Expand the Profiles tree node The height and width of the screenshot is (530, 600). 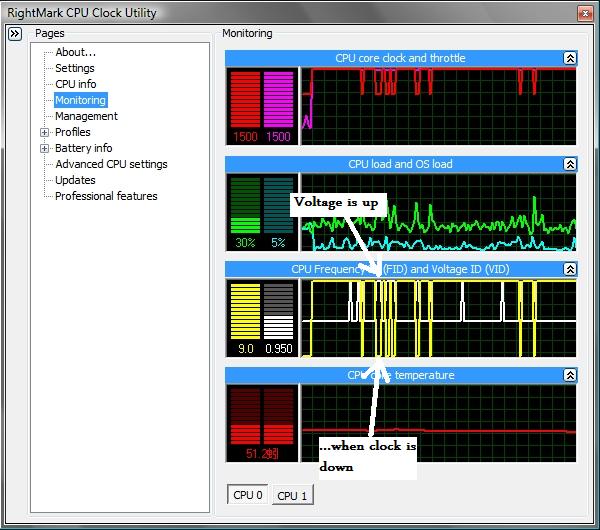(44, 132)
